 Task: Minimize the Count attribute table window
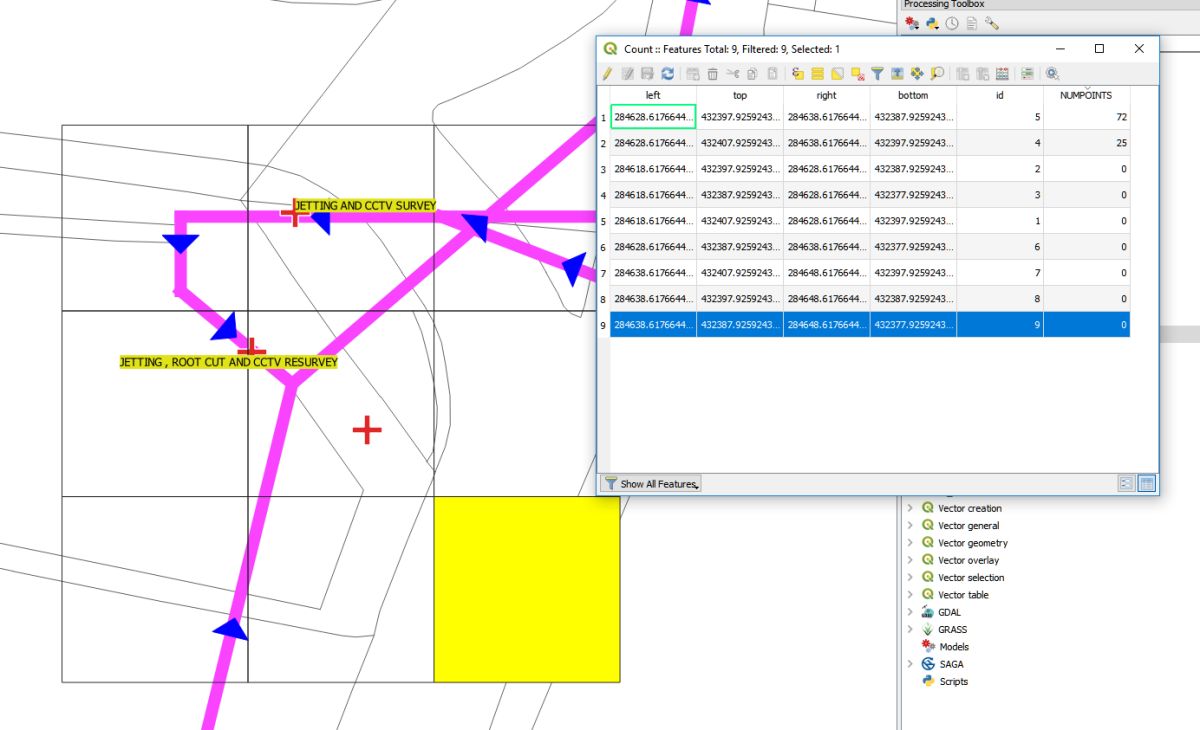1060,48
